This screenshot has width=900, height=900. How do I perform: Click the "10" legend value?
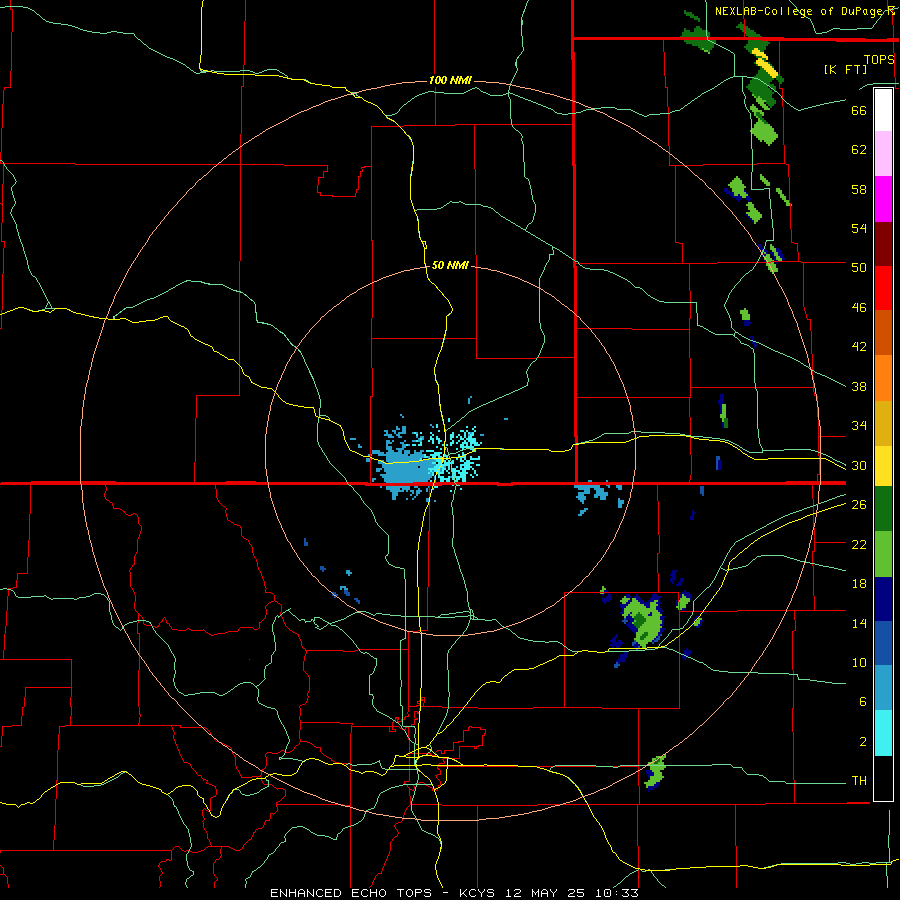(859, 662)
